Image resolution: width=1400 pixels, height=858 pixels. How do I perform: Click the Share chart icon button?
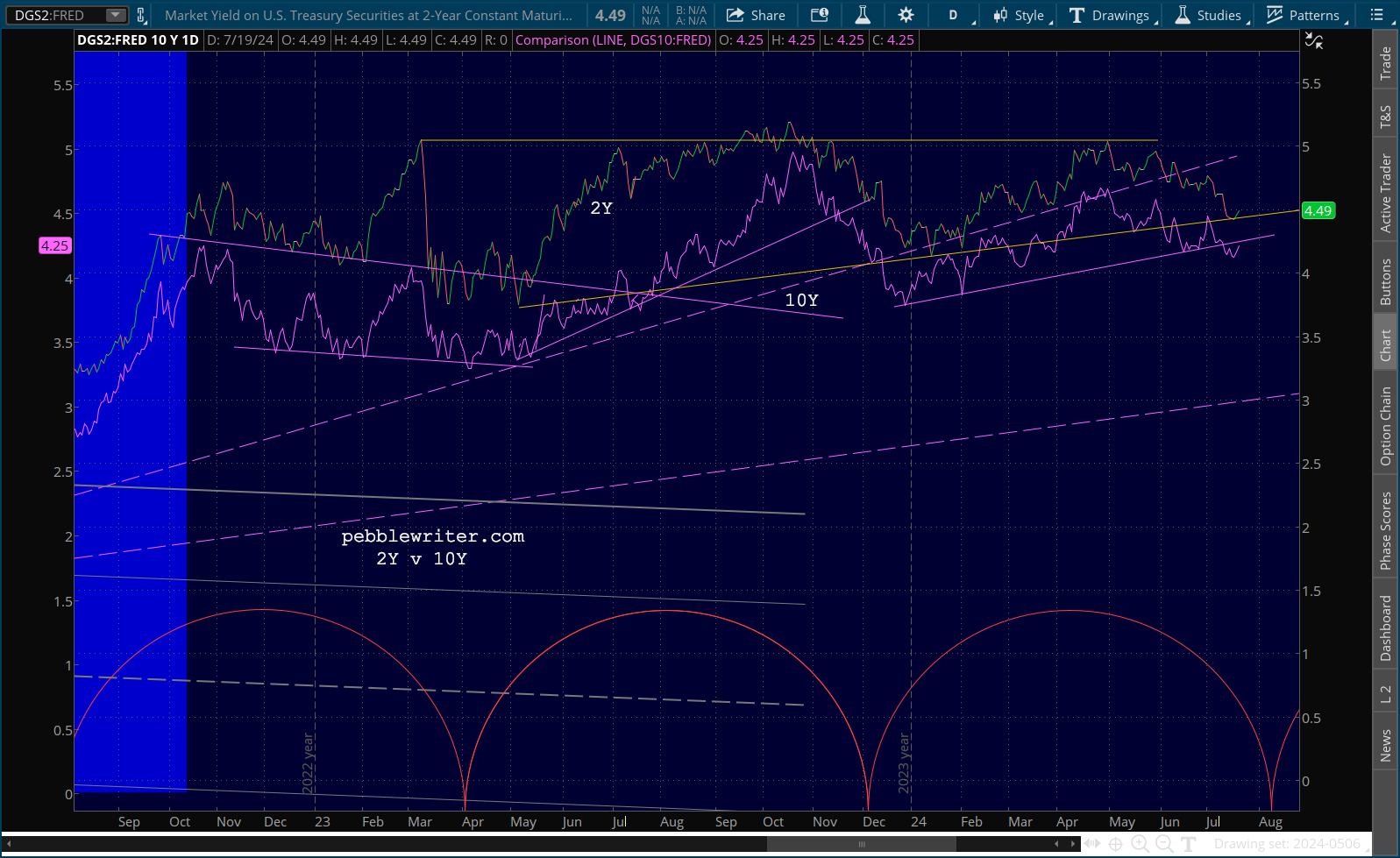pos(756,15)
